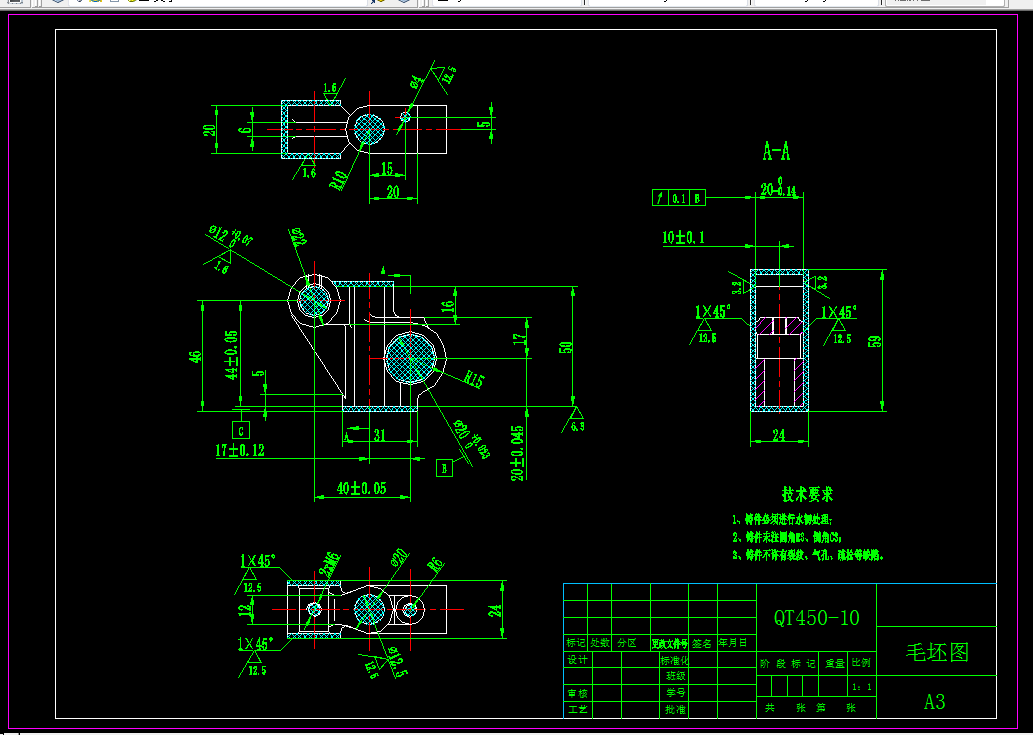The height and width of the screenshot is (735, 1033).
Task: Select the 44±0.05 vertical dimension
Action: coord(231,354)
